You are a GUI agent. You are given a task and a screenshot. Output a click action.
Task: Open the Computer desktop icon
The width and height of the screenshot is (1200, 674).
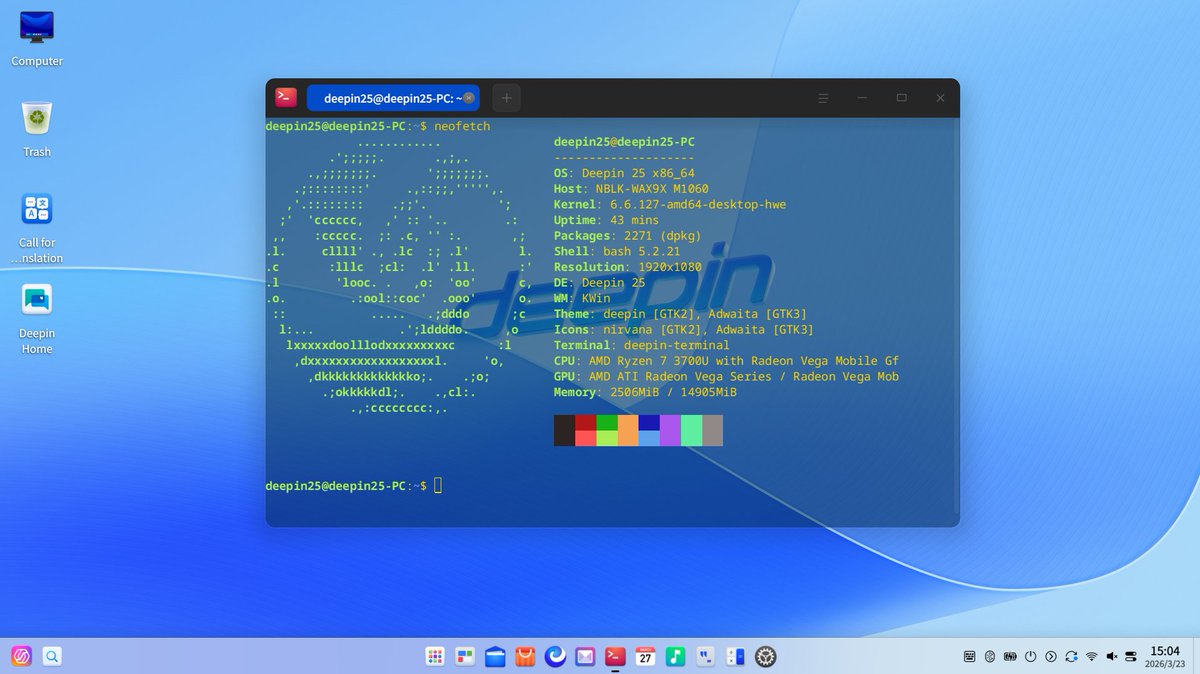(37, 37)
